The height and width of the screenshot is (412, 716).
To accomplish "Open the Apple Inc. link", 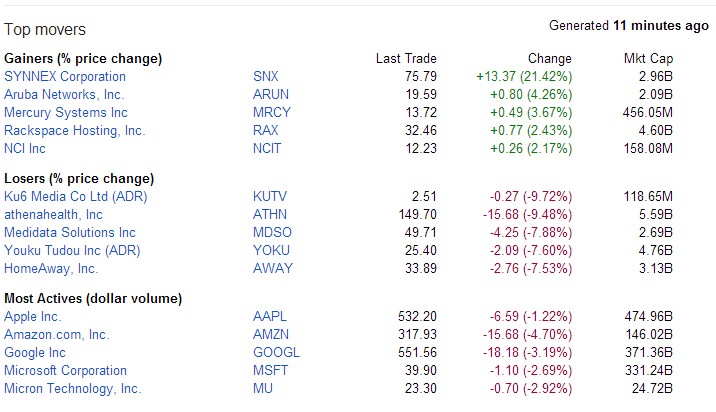I will pyautogui.click(x=32, y=317).
